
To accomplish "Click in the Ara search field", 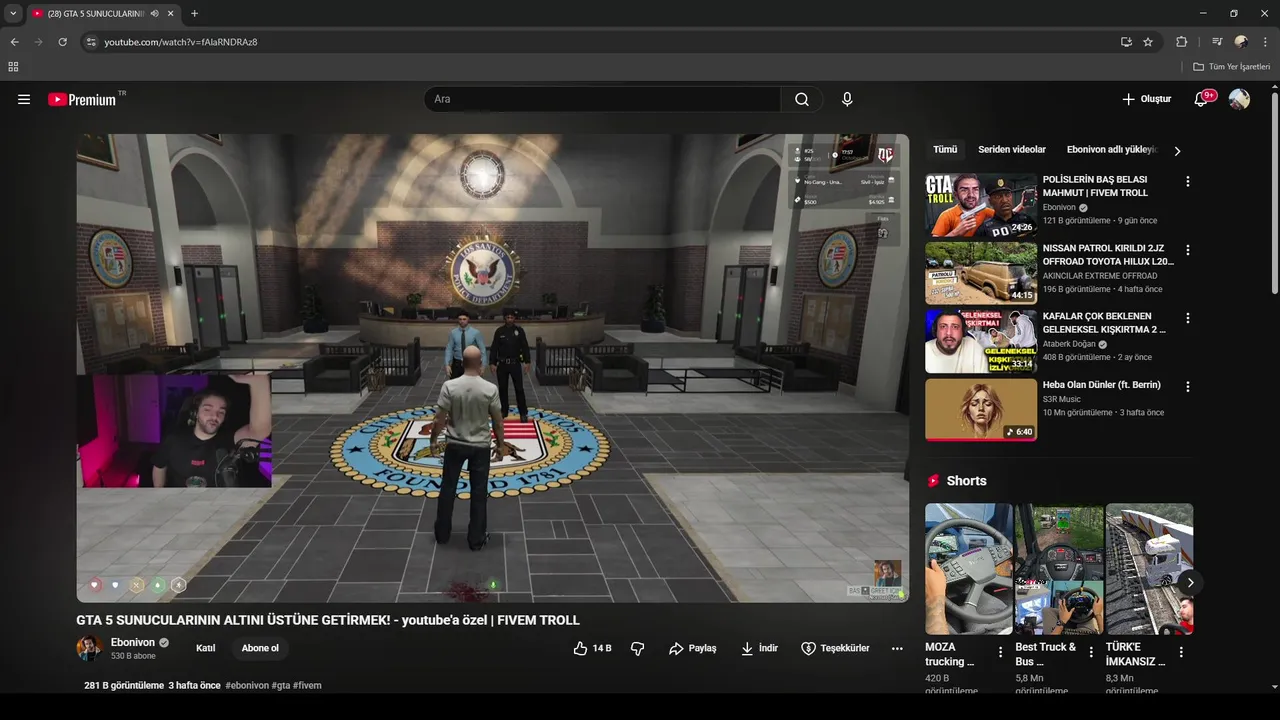I will coord(602,99).
